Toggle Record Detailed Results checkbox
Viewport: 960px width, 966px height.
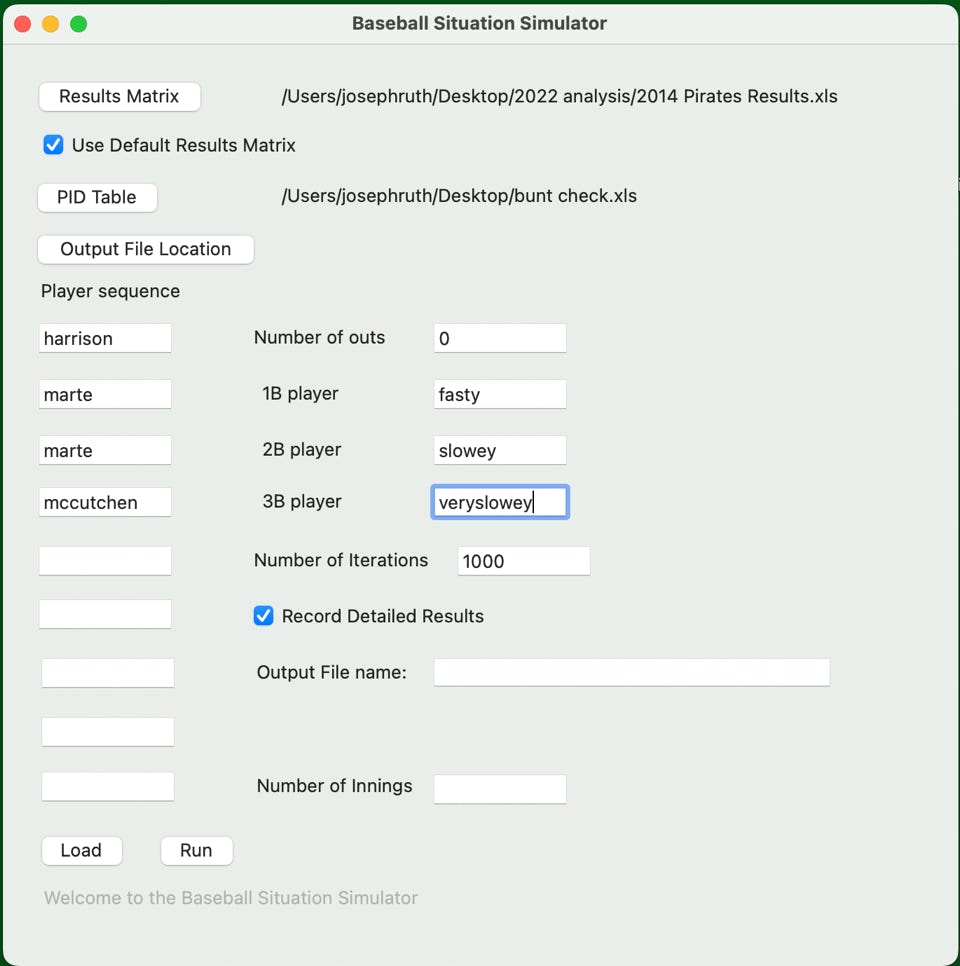[263, 615]
